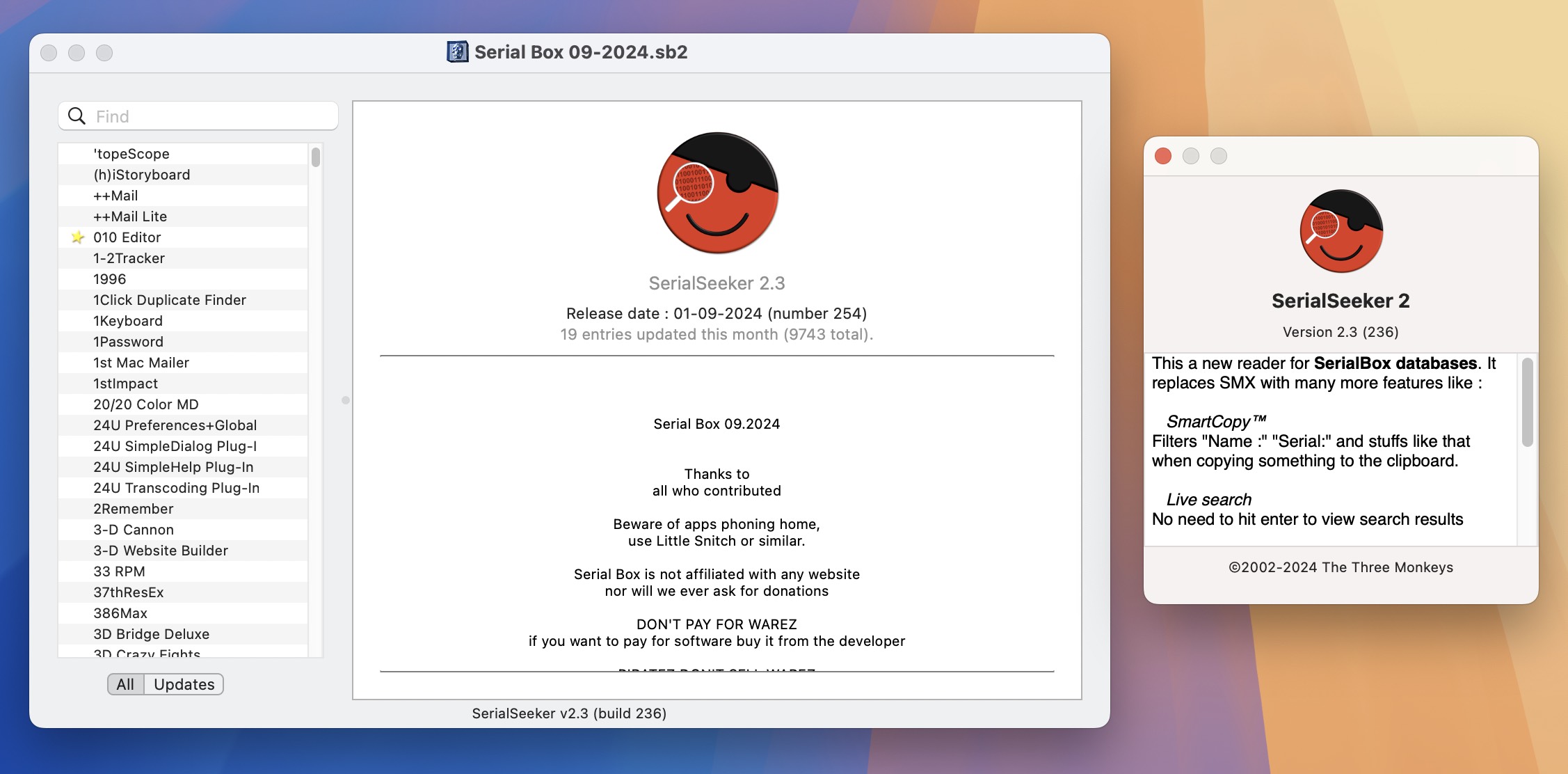Click the ©2002-2024 The Three Monkeys text
Image resolution: width=1568 pixels, height=774 pixels.
click(x=1341, y=567)
